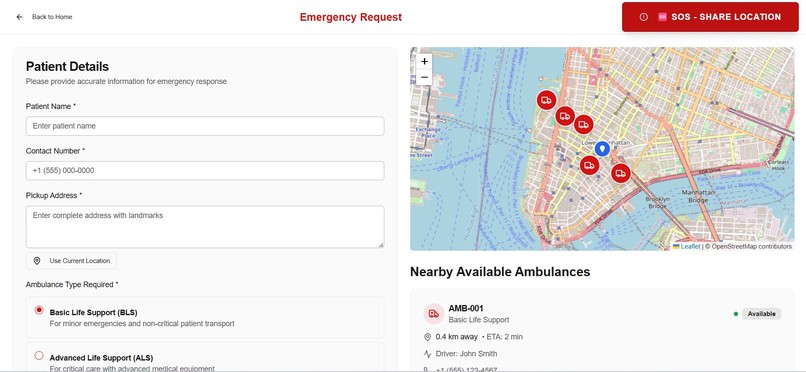Click the Manhattan Bridge map label

[698, 196]
